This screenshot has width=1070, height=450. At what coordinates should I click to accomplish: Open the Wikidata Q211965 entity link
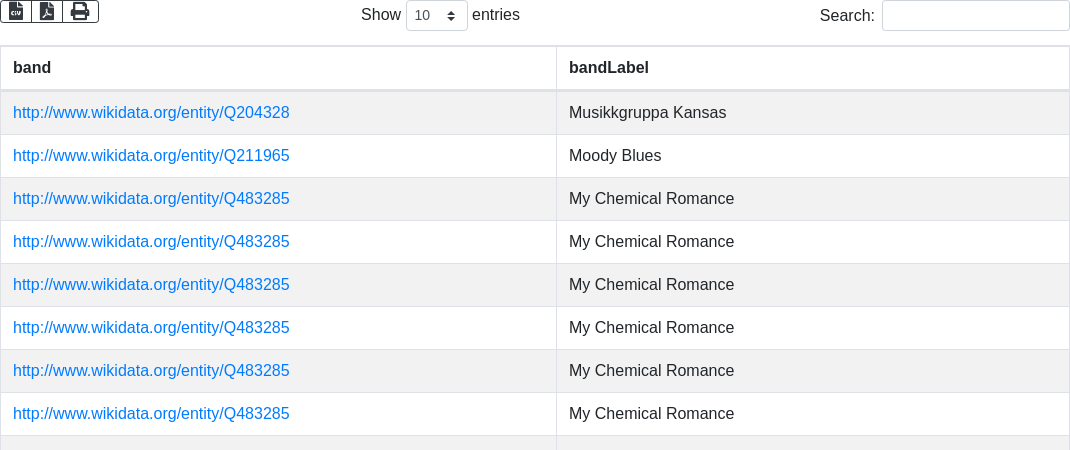click(x=151, y=156)
